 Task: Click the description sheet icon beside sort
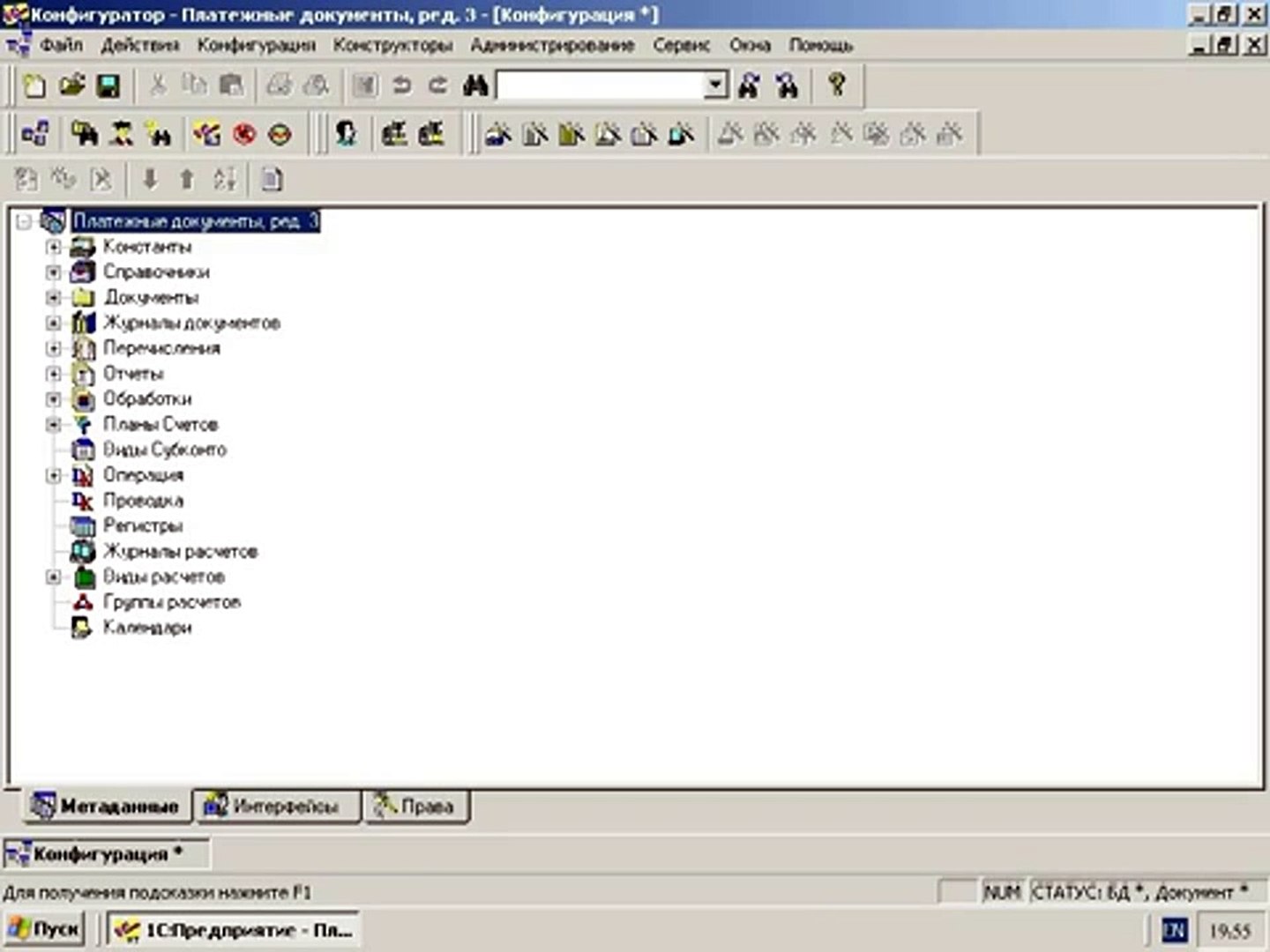[273, 180]
